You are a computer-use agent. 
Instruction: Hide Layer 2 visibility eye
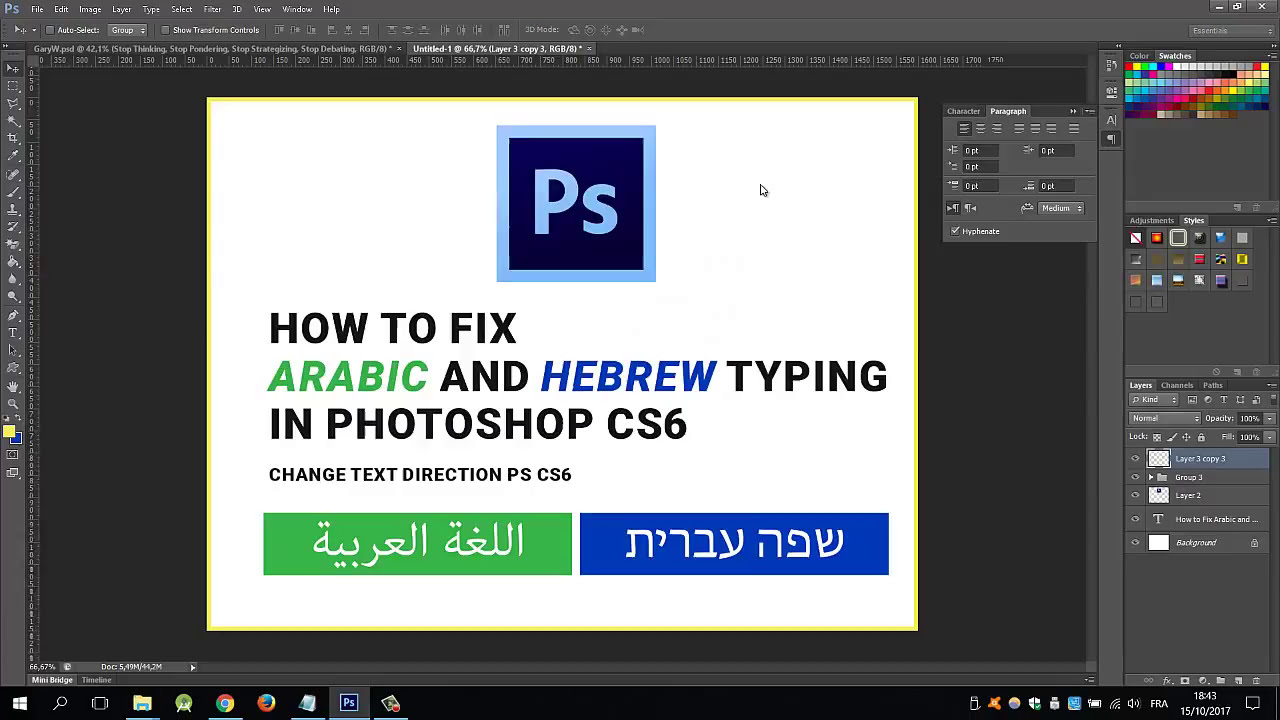(x=1135, y=495)
